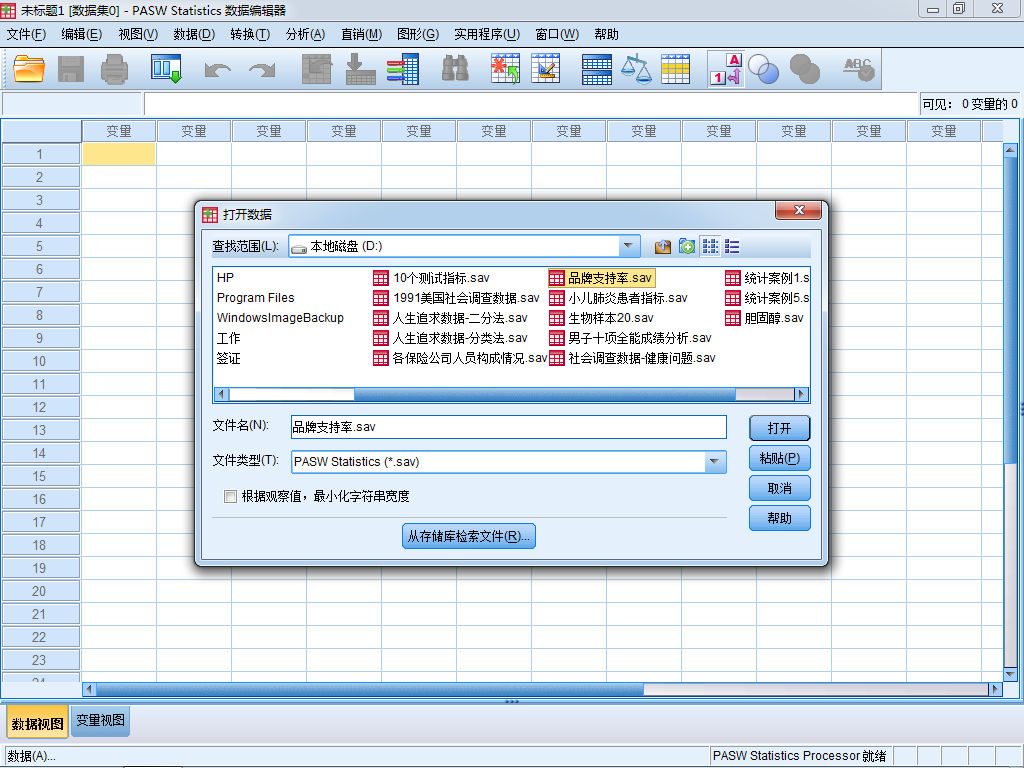Viewport: 1024px width, 768px height.
Task: Open the 图形(G) menu
Action: [418, 34]
